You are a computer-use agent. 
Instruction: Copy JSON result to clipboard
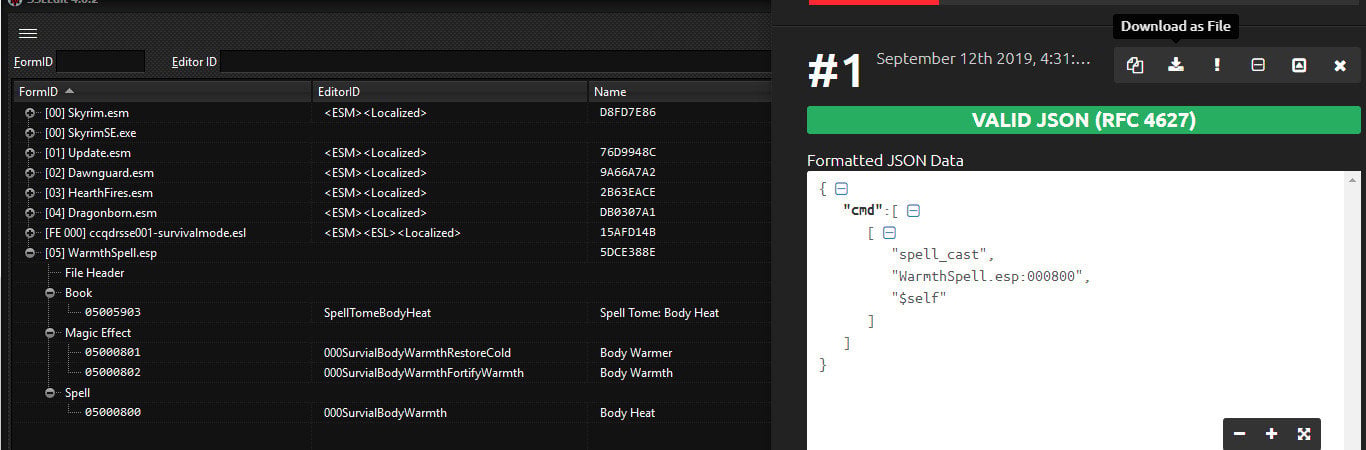click(x=1135, y=65)
